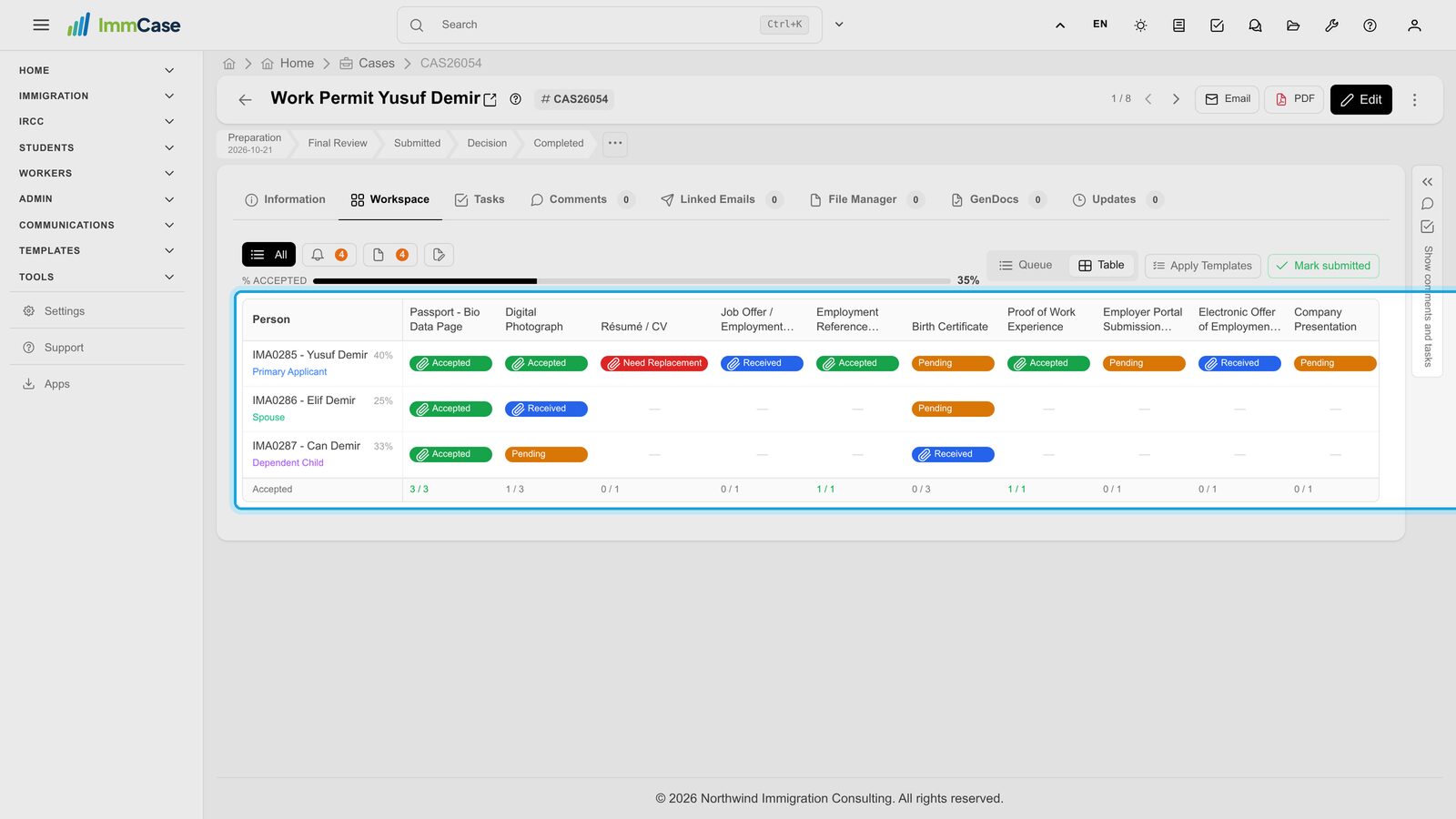The width and height of the screenshot is (1456, 819).
Task: Toggle light/dark theme sun icon
Action: tap(1140, 25)
